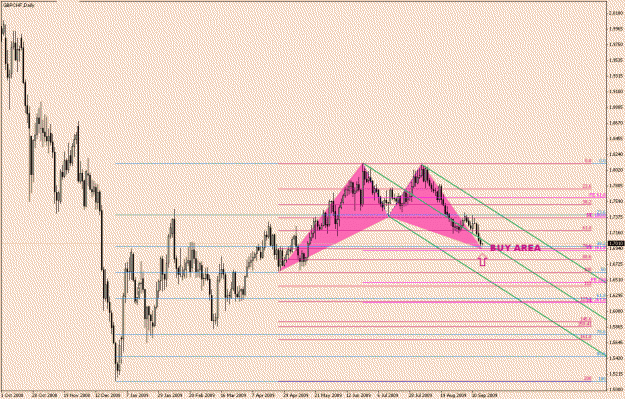Click the 19 Aug 2009 date label
The width and height of the screenshot is (625, 399).
click(453, 396)
